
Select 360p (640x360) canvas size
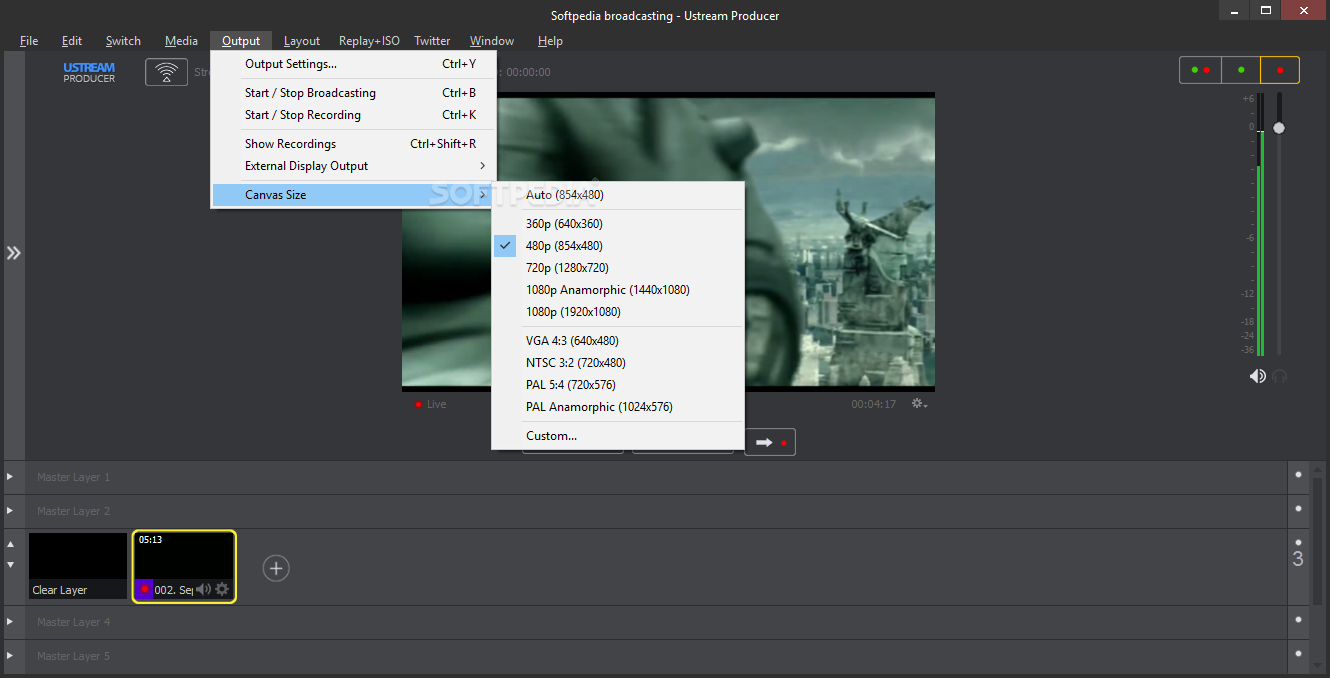pyautogui.click(x=618, y=224)
